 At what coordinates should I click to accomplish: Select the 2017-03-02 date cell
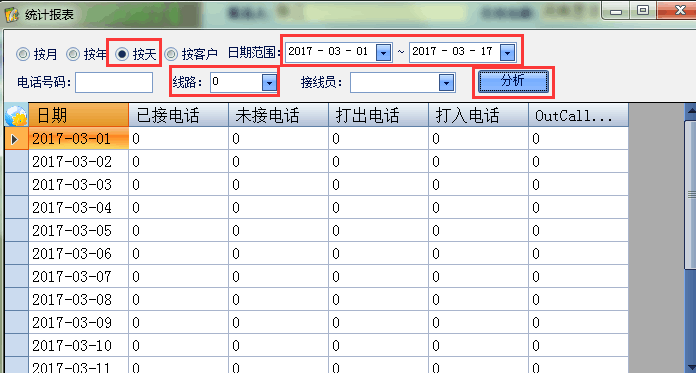[79, 162]
